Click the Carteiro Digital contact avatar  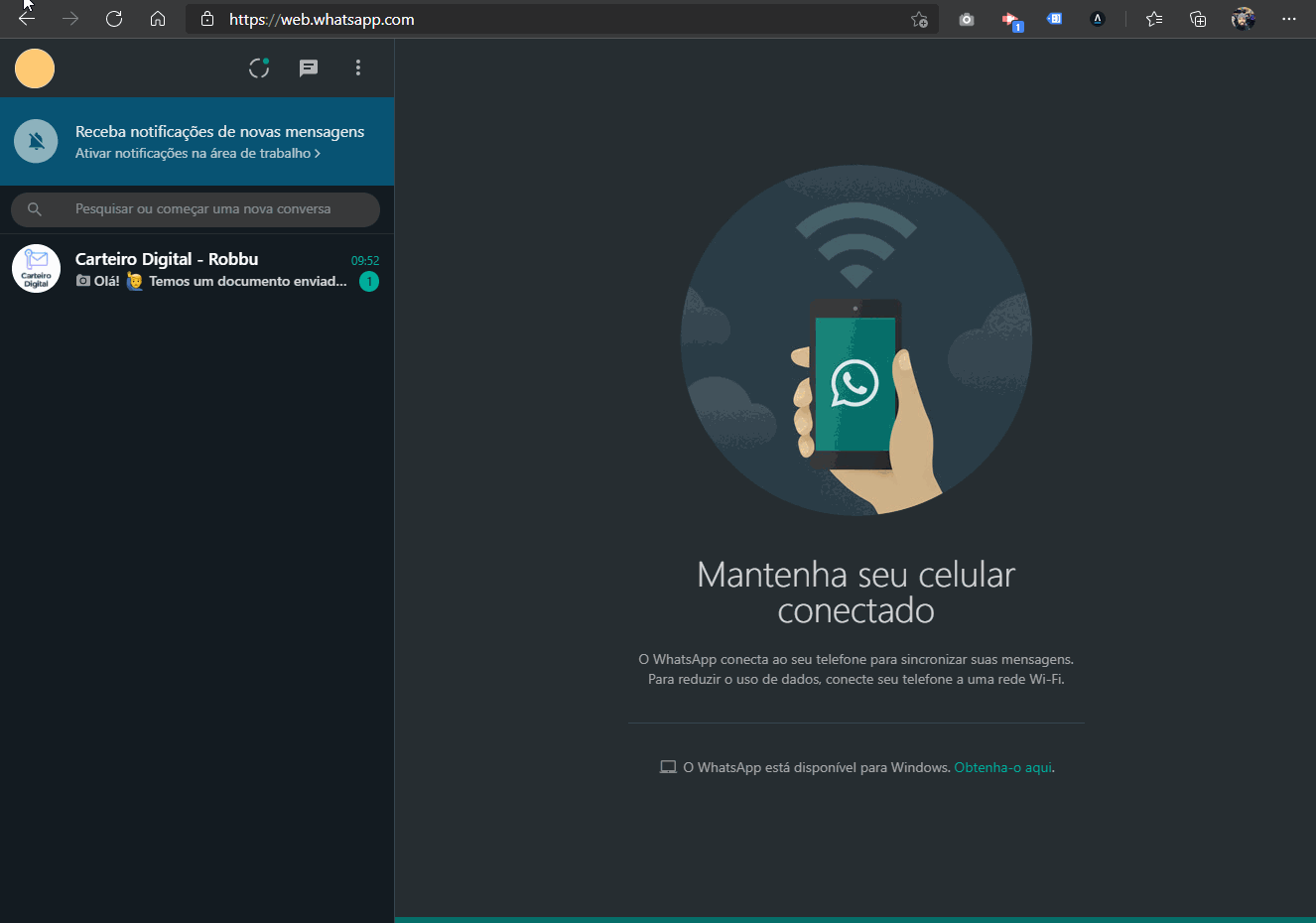pyautogui.click(x=36, y=269)
